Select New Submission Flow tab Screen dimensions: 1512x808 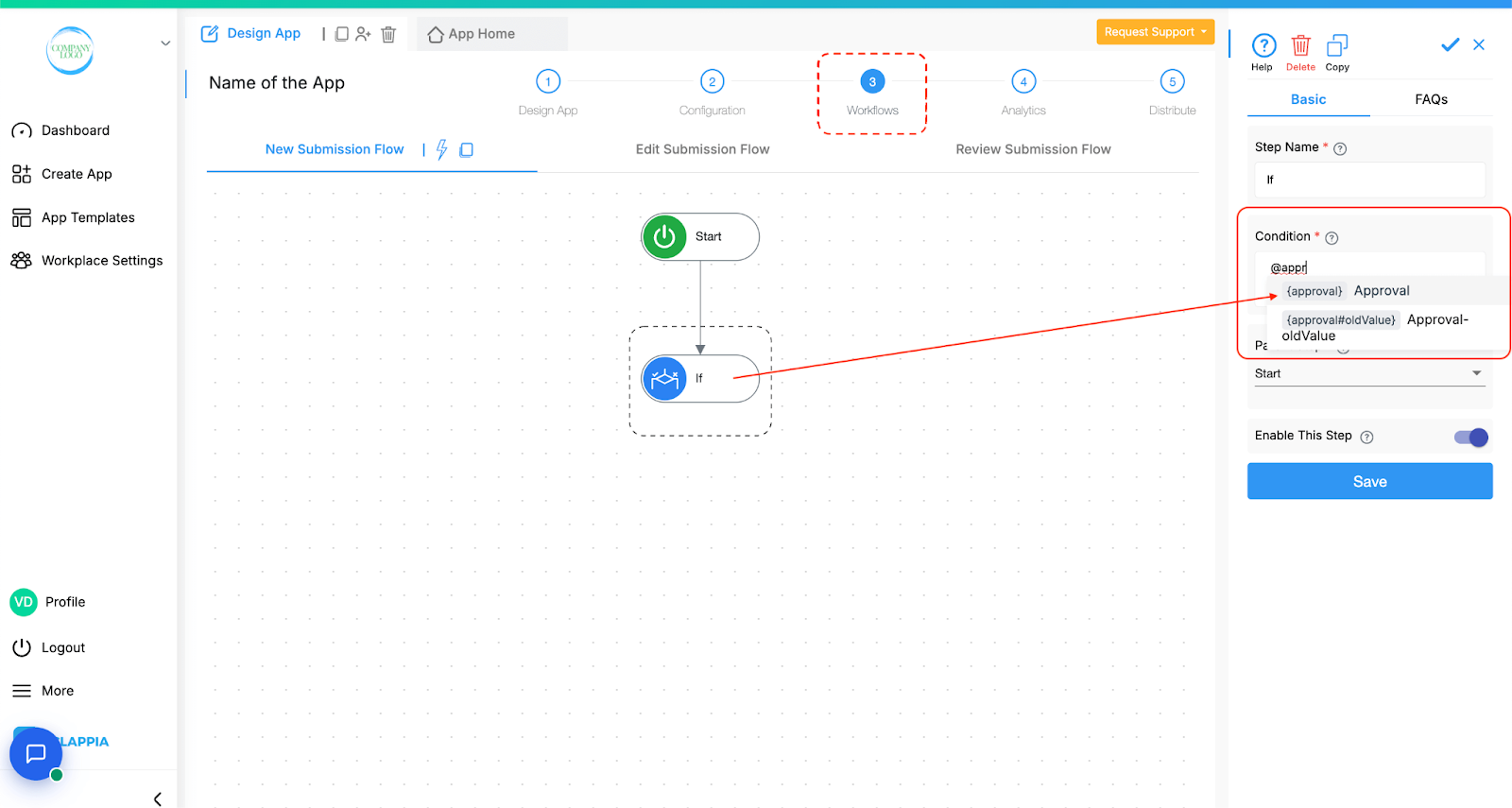pos(335,149)
